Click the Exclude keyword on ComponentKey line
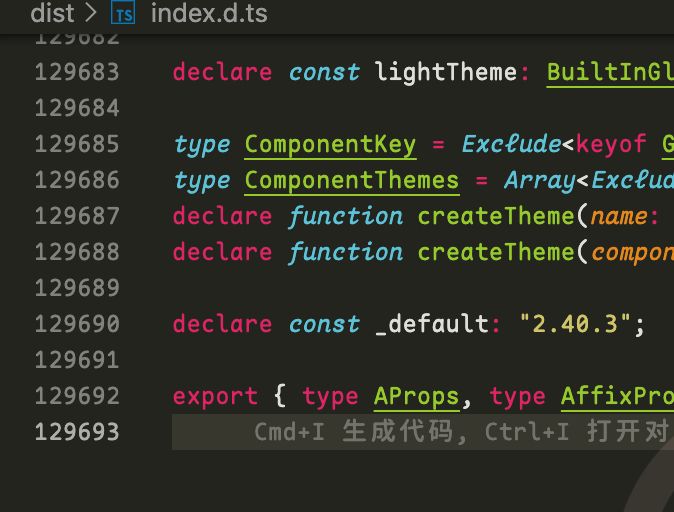This screenshot has width=674, height=512. 511,144
